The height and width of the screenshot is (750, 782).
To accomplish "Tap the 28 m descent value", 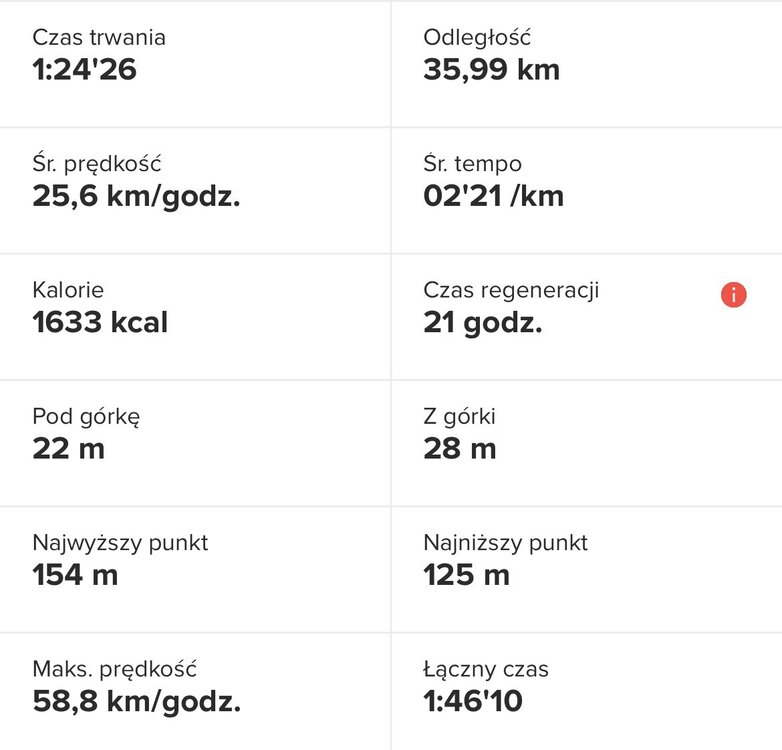I will [459, 448].
